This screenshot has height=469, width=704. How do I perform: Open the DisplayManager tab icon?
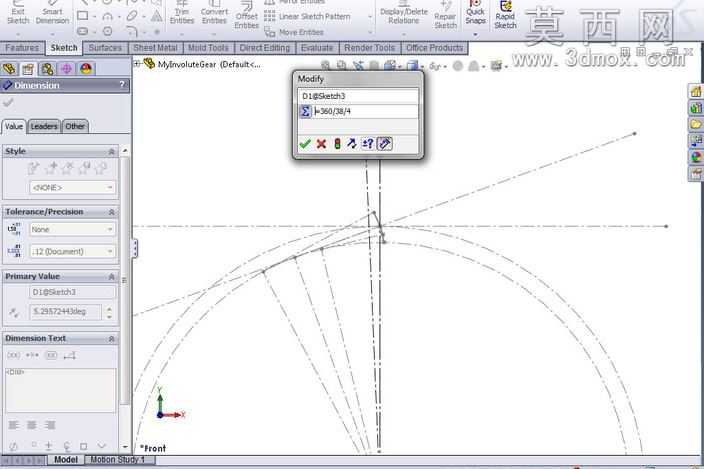(x=86, y=69)
